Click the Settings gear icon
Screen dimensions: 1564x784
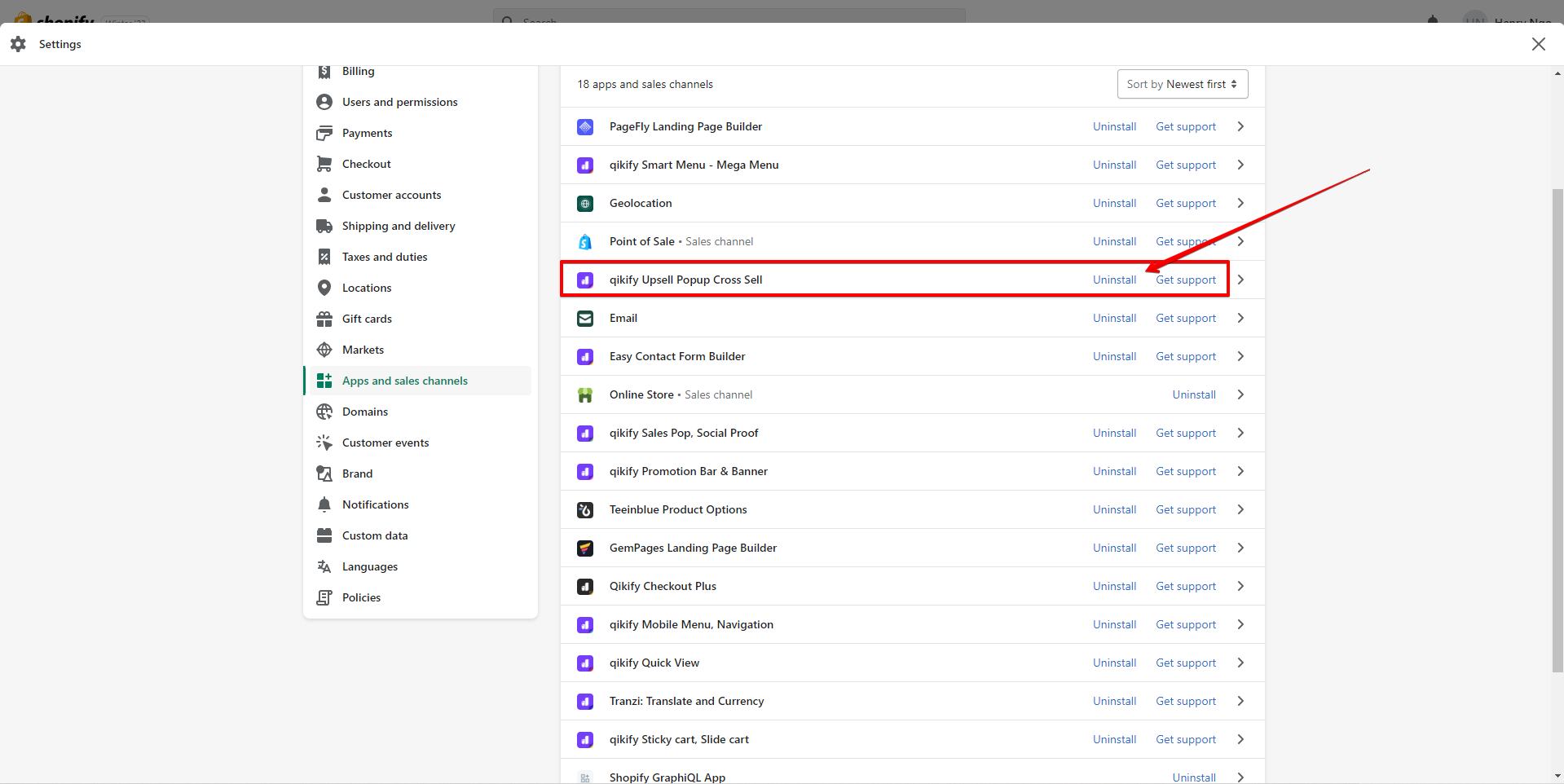tap(18, 44)
